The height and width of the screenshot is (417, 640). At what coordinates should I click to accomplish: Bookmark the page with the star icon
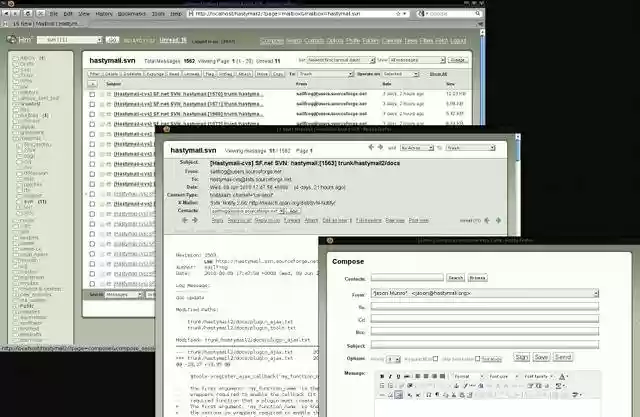click(398, 13)
